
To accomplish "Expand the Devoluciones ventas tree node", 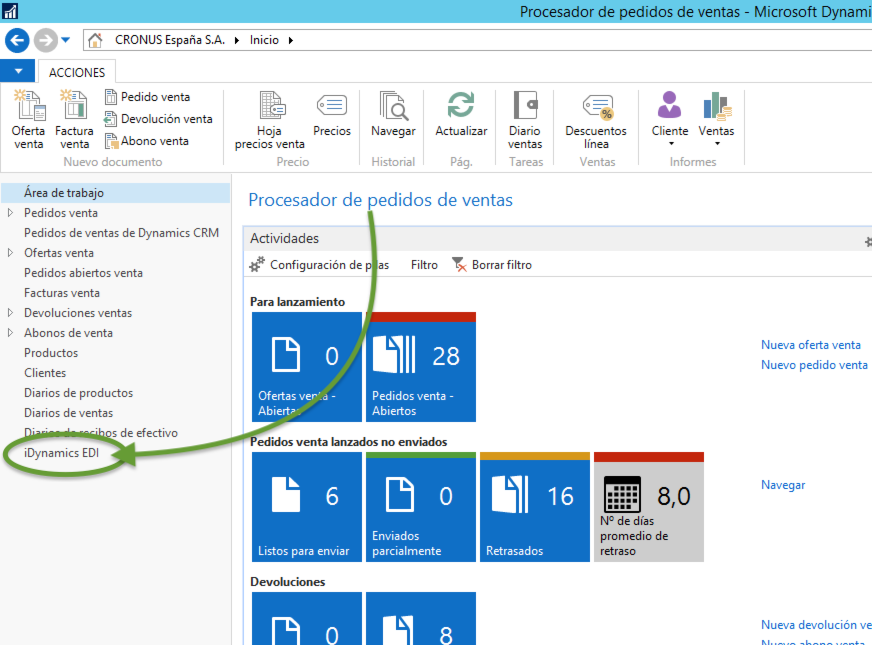I will 10,312.
